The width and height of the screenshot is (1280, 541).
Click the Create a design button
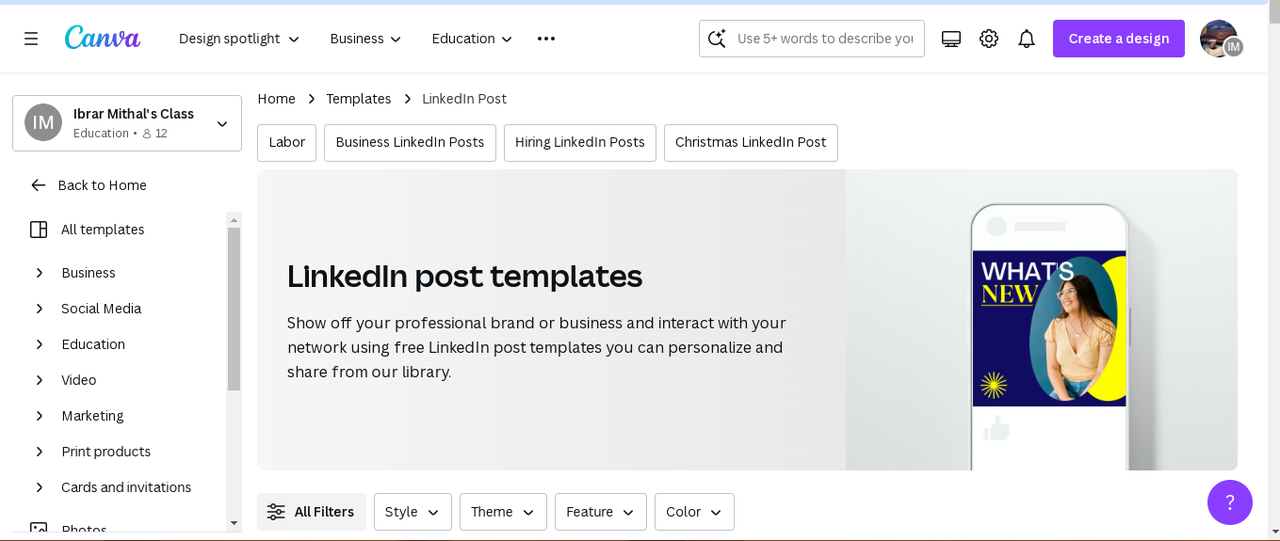click(x=1118, y=38)
